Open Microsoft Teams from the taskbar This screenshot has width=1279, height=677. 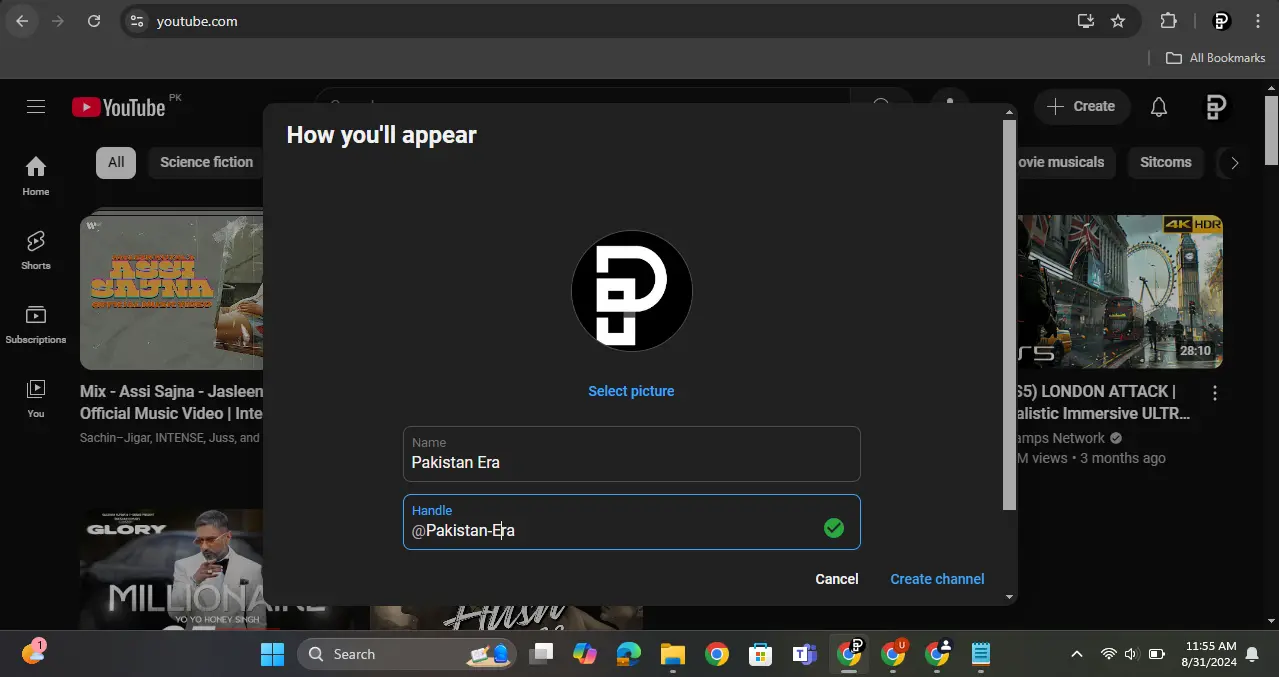[x=804, y=654]
